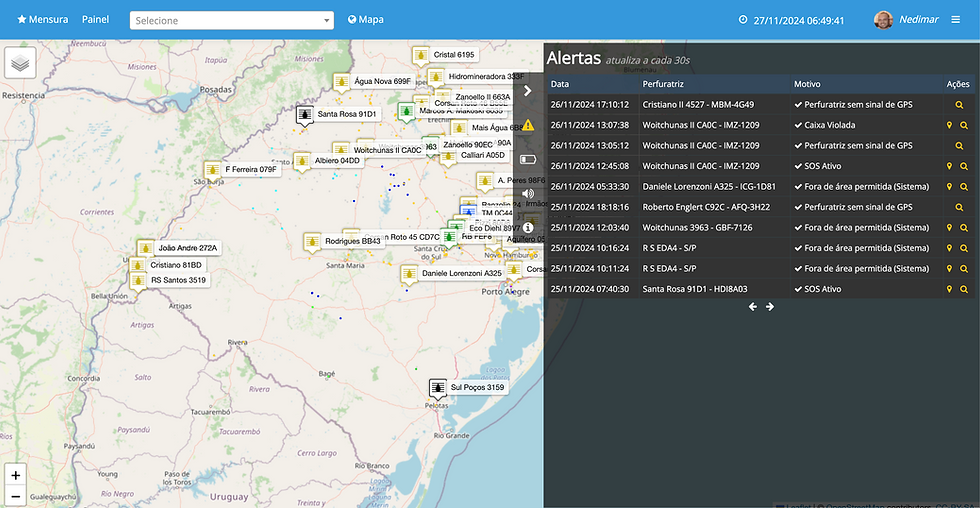Click the Ações column header
Screen dimensions: 980x508
click(958, 84)
